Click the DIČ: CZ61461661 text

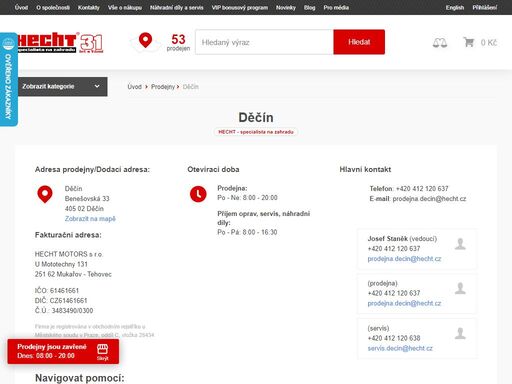tap(61, 301)
